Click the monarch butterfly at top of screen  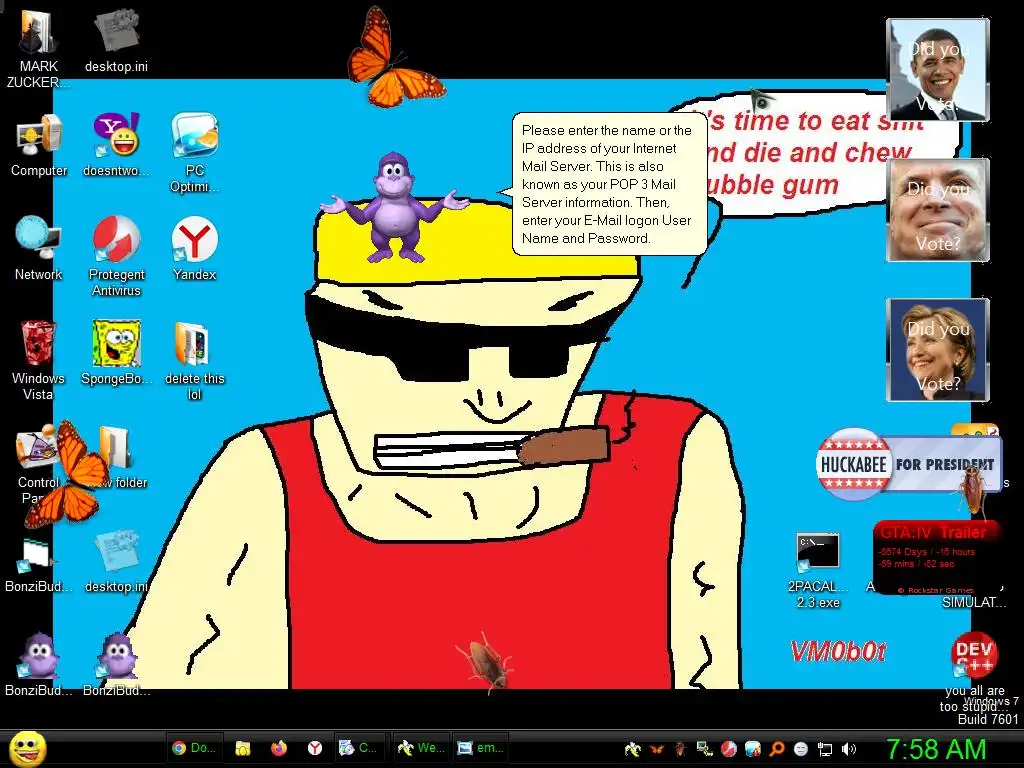[394, 57]
